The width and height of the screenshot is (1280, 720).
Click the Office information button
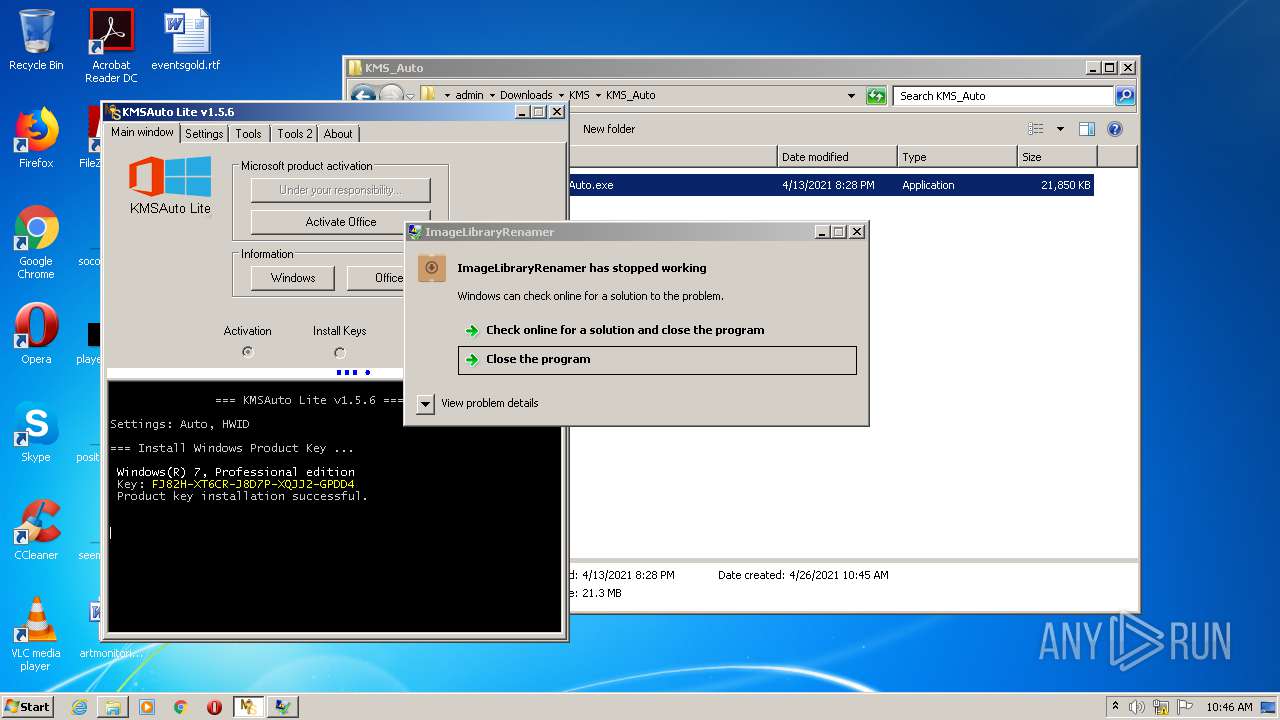376,278
